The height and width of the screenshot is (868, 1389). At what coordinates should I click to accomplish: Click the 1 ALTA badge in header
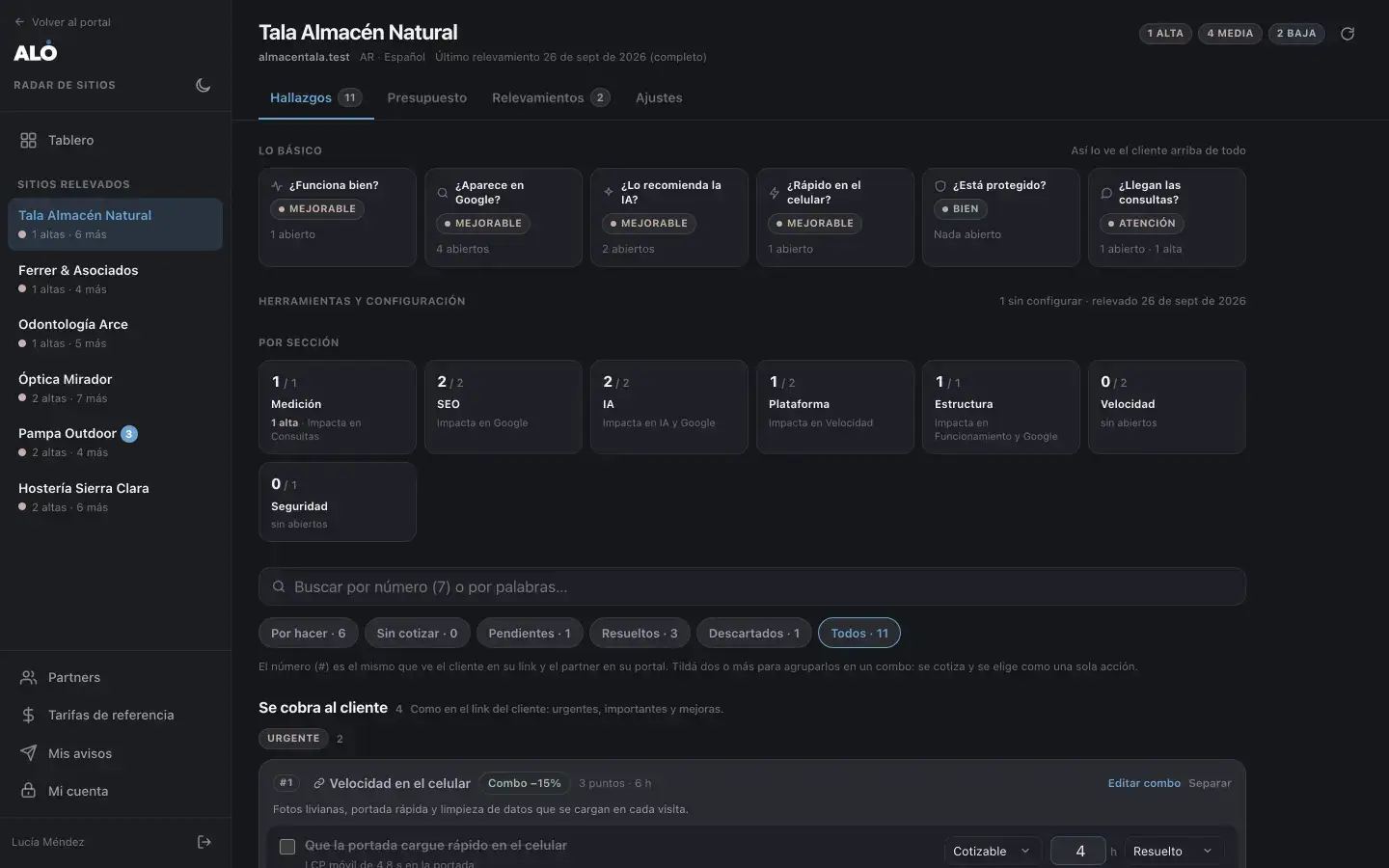[x=1165, y=34]
